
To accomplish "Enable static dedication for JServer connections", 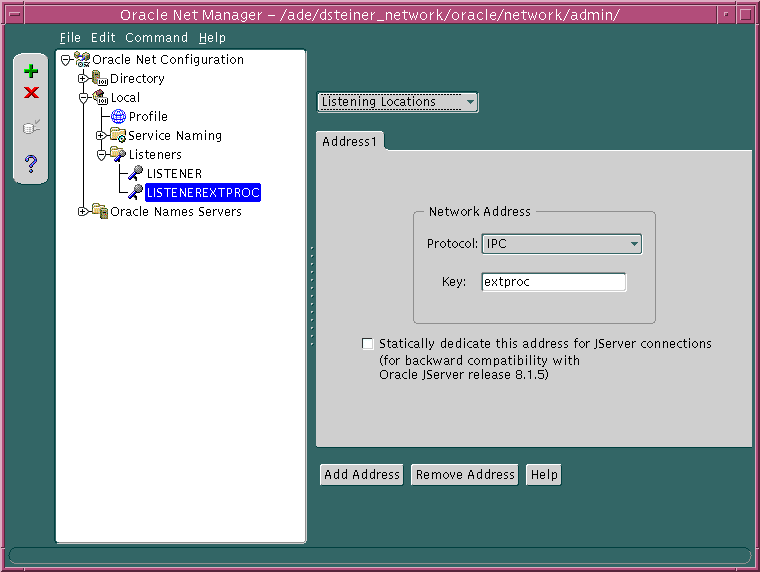I will pyautogui.click(x=368, y=344).
